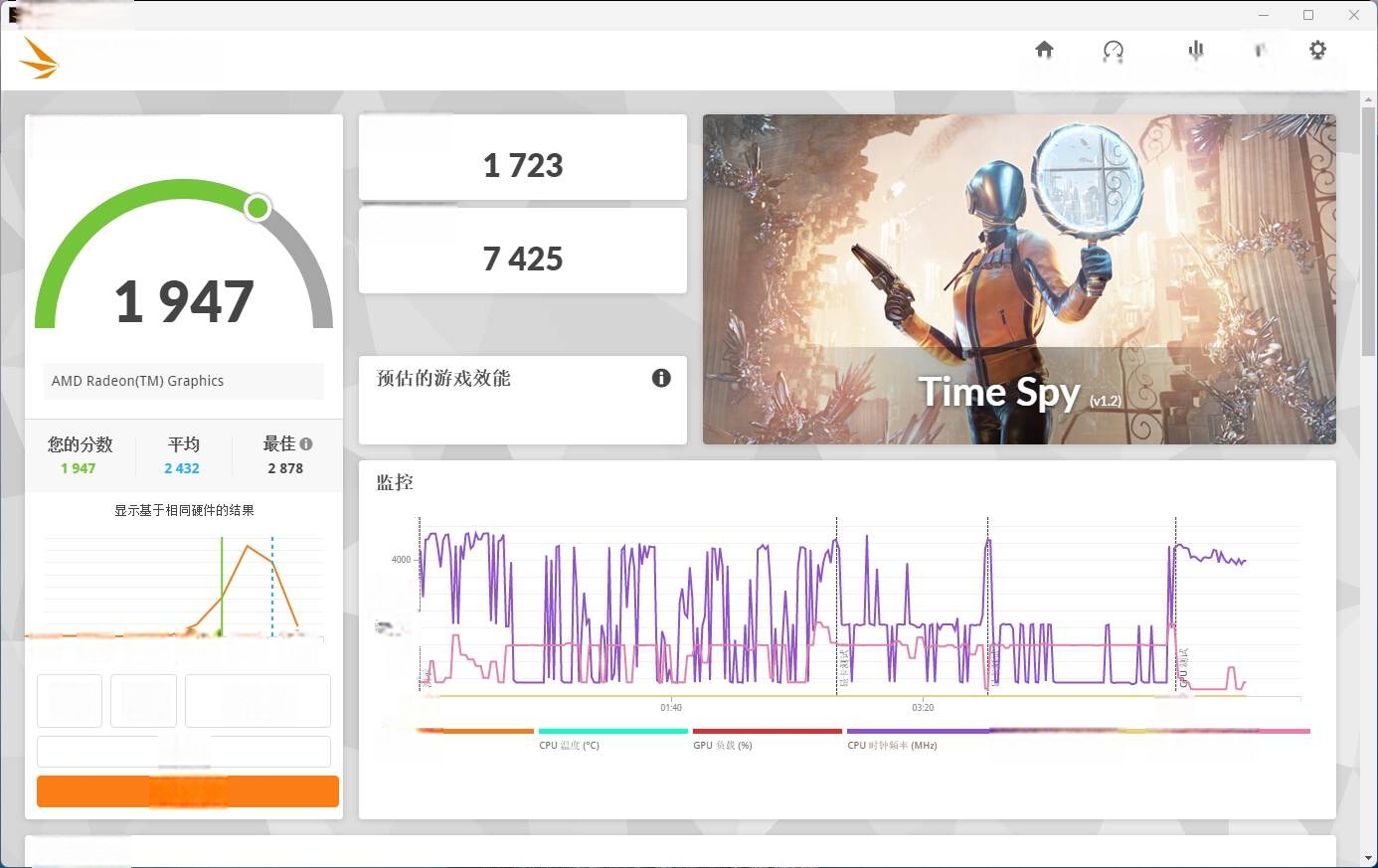Image resolution: width=1378 pixels, height=868 pixels.
Task: Click the Time Spy (v1.2) artwork
Action: click(x=1019, y=279)
